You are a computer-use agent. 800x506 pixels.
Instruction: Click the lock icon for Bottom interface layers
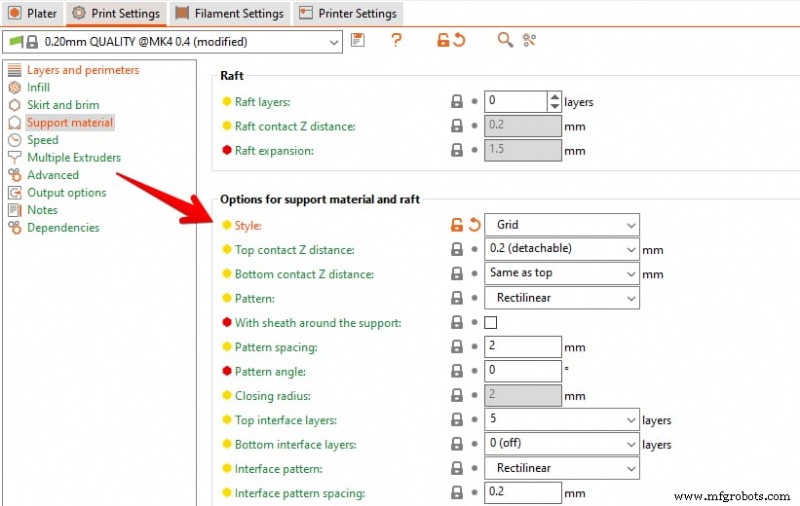pos(457,444)
